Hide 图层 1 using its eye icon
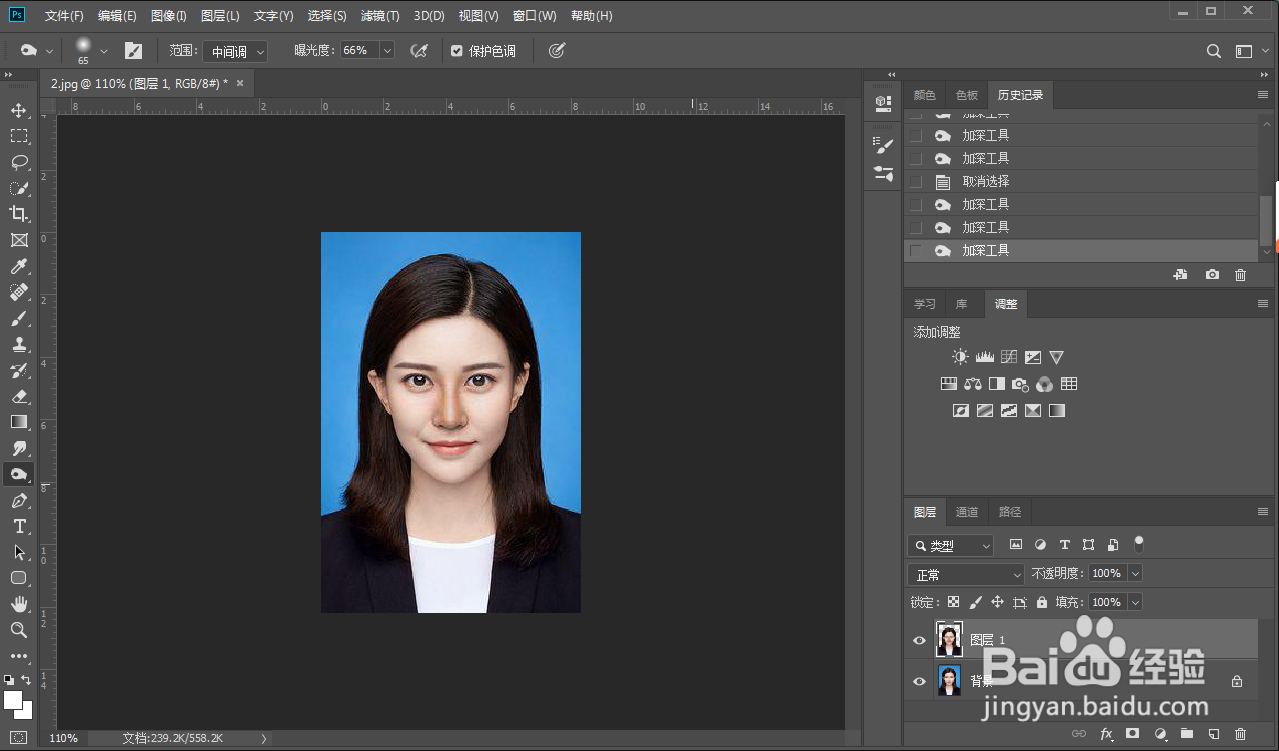The width and height of the screenshot is (1279, 751). (919, 640)
